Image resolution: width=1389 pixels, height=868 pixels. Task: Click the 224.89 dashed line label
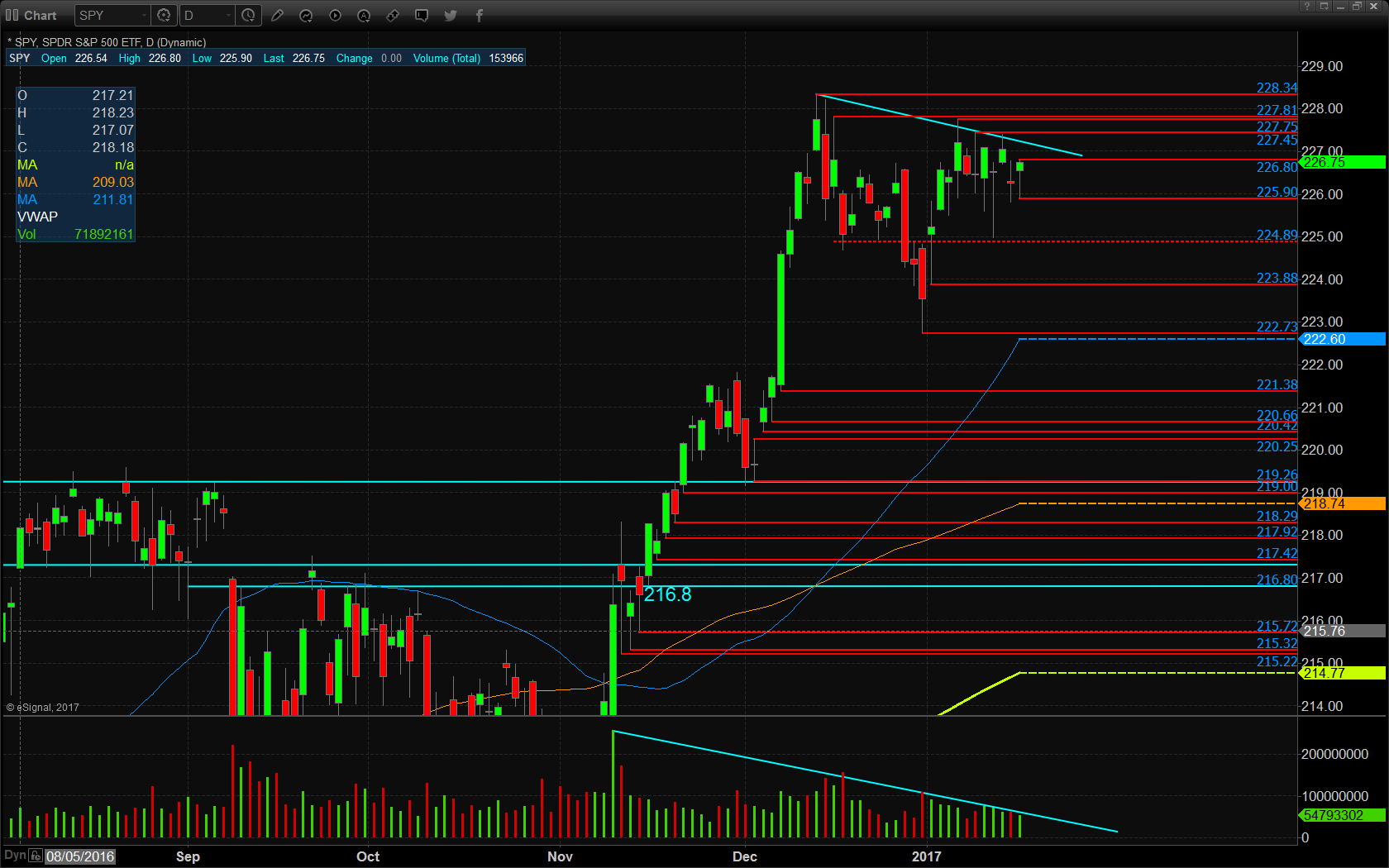pos(1277,235)
